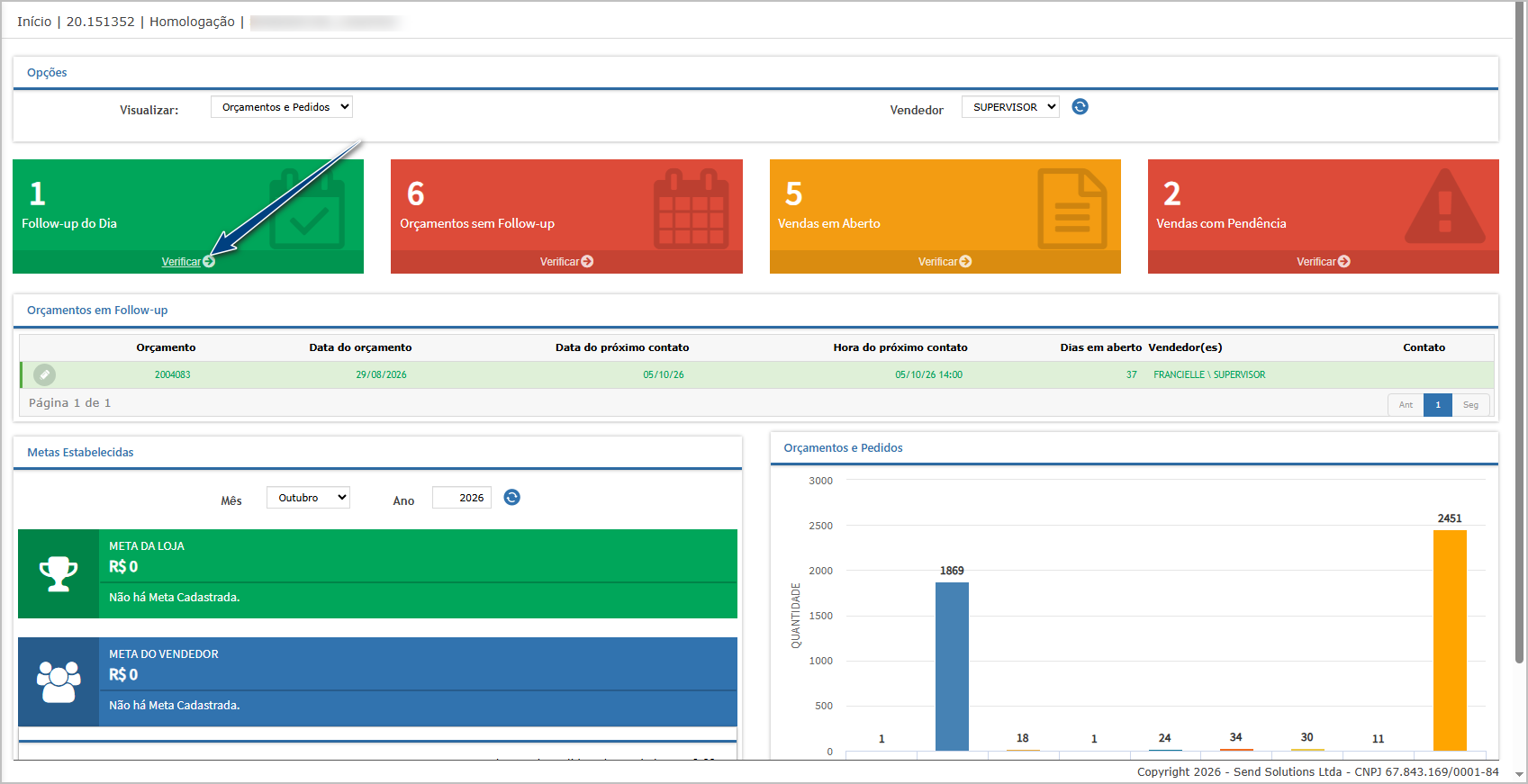Open the Vendedor dropdown set to SUPERVISOR
Image resolution: width=1528 pixels, height=784 pixels.
click(1010, 107)
